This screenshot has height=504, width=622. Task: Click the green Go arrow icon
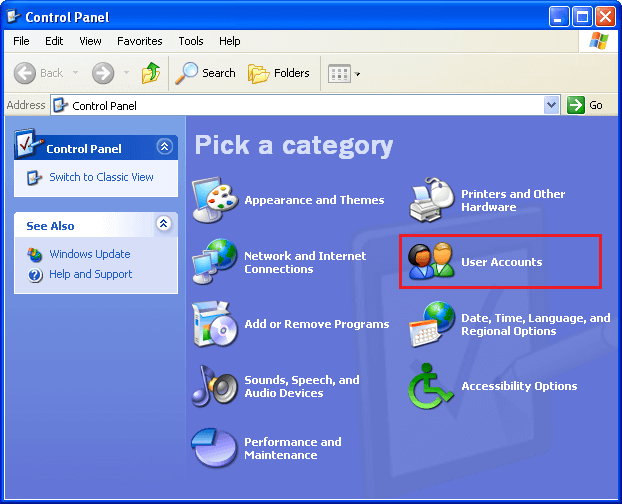[x=576, y=105]
